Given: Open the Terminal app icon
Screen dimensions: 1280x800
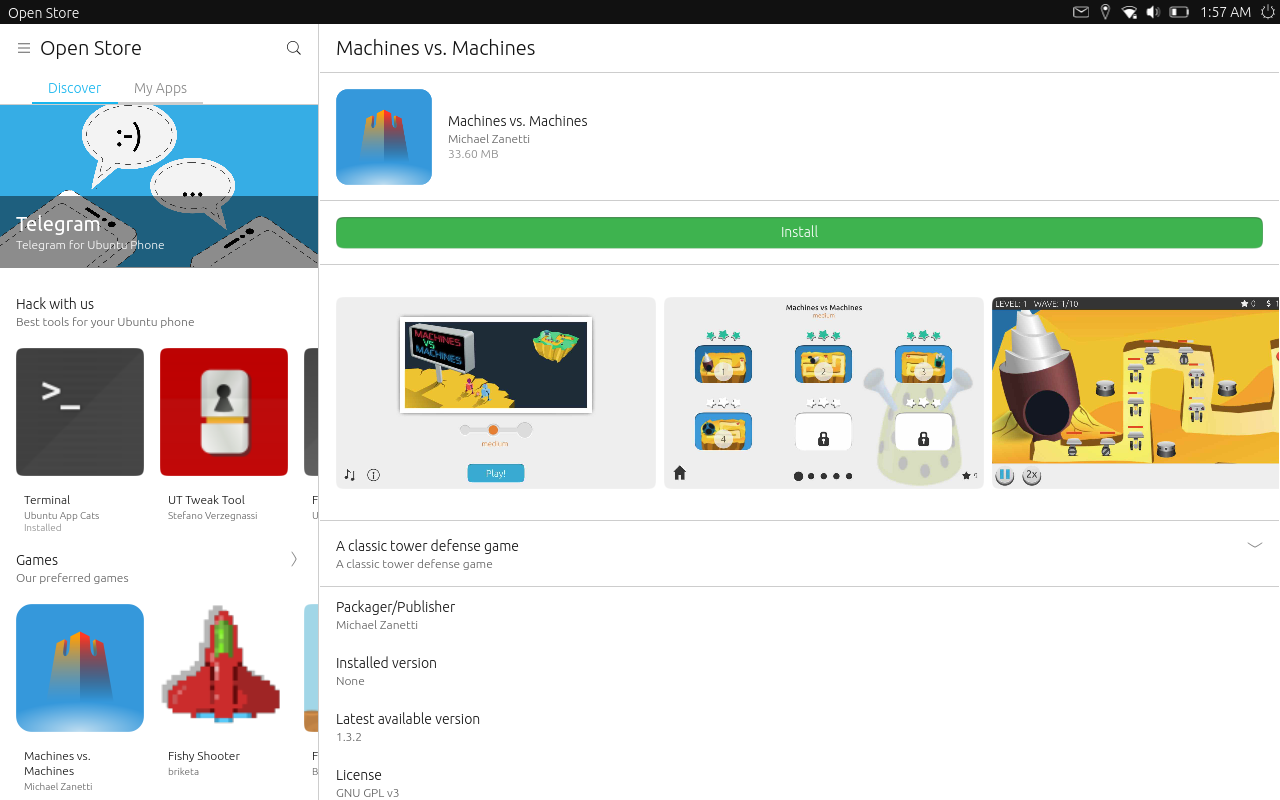Looking at the screenshot, I should tap(80, 412).
